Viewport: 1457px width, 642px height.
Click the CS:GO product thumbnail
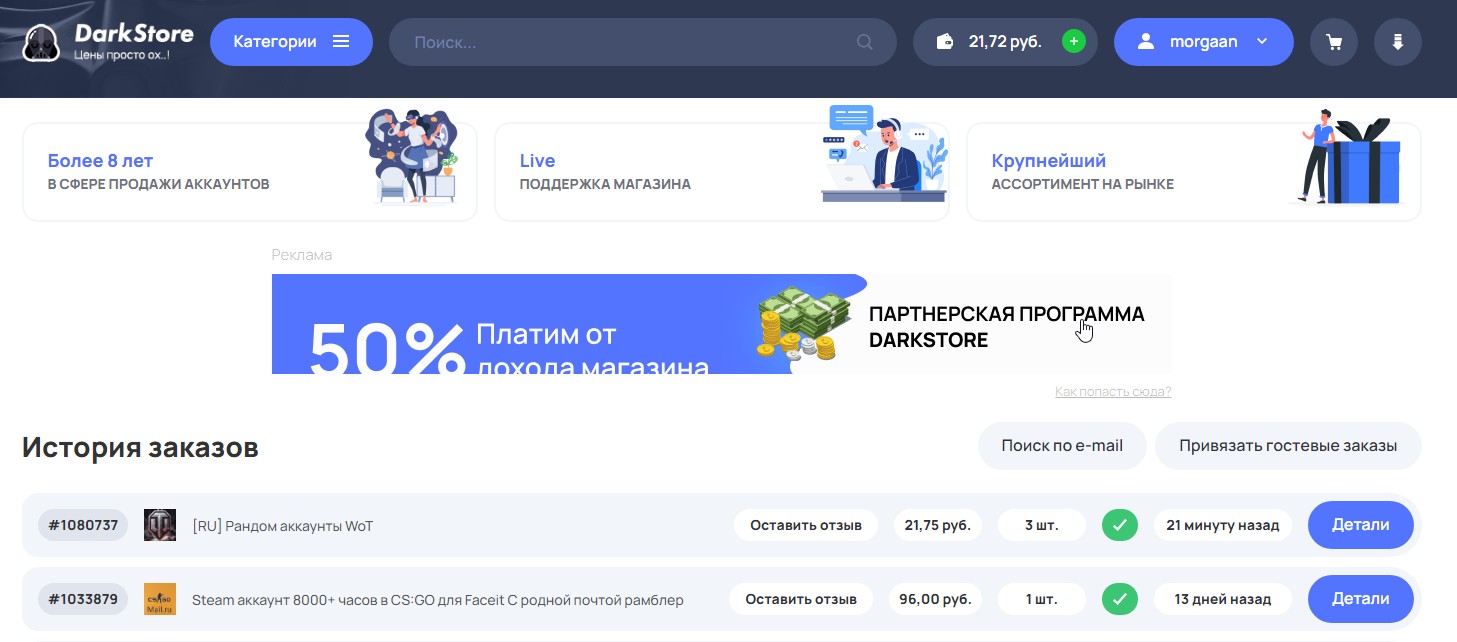pyautogui.click(x=160, y=599)
